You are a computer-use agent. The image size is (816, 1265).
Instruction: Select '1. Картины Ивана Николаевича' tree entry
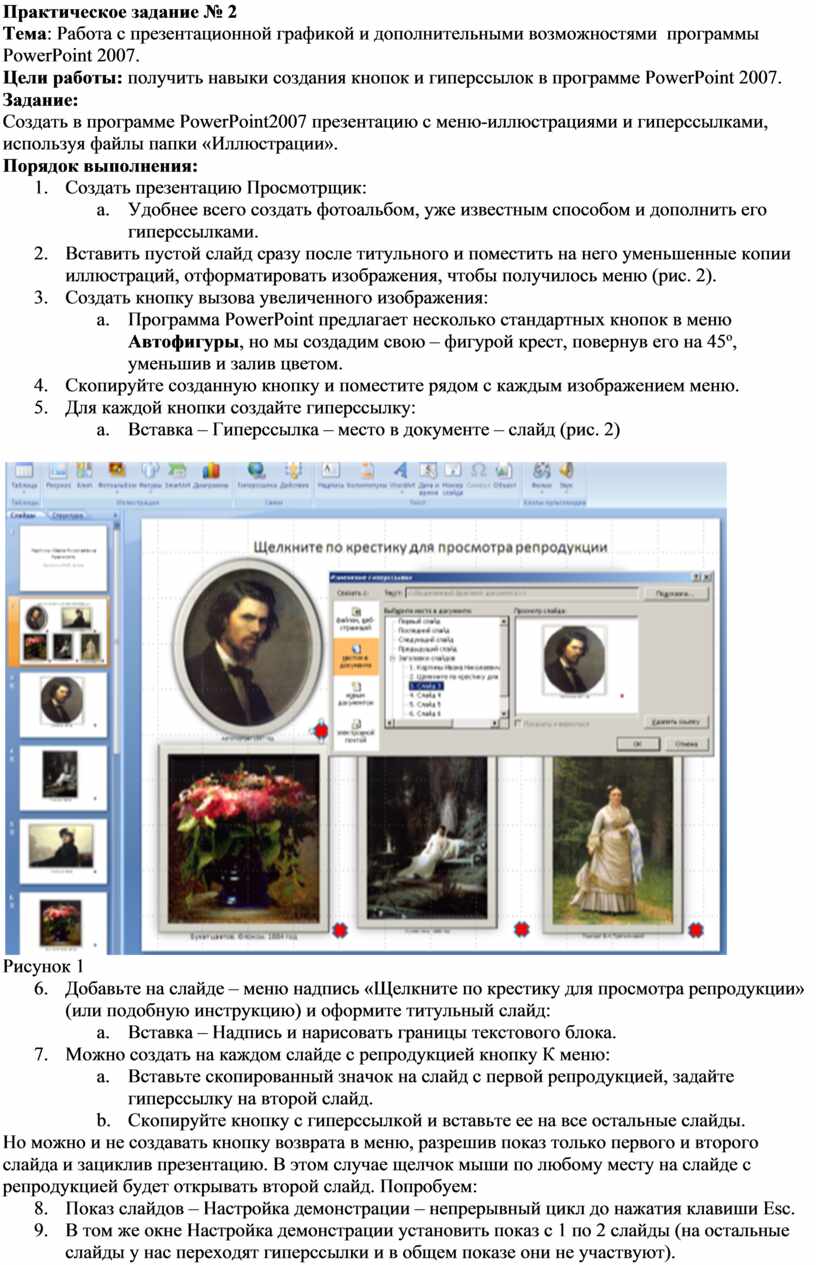click(x=453, y=667)
